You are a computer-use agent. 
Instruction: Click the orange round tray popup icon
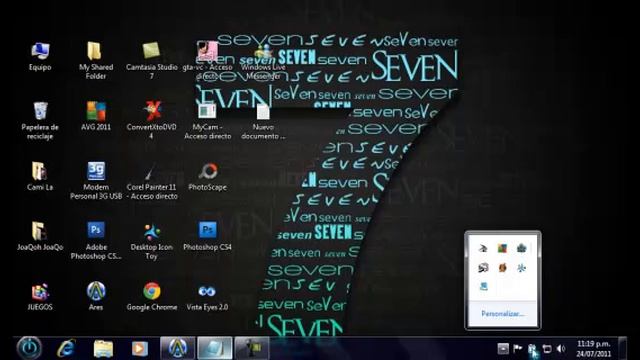[502, 267]
